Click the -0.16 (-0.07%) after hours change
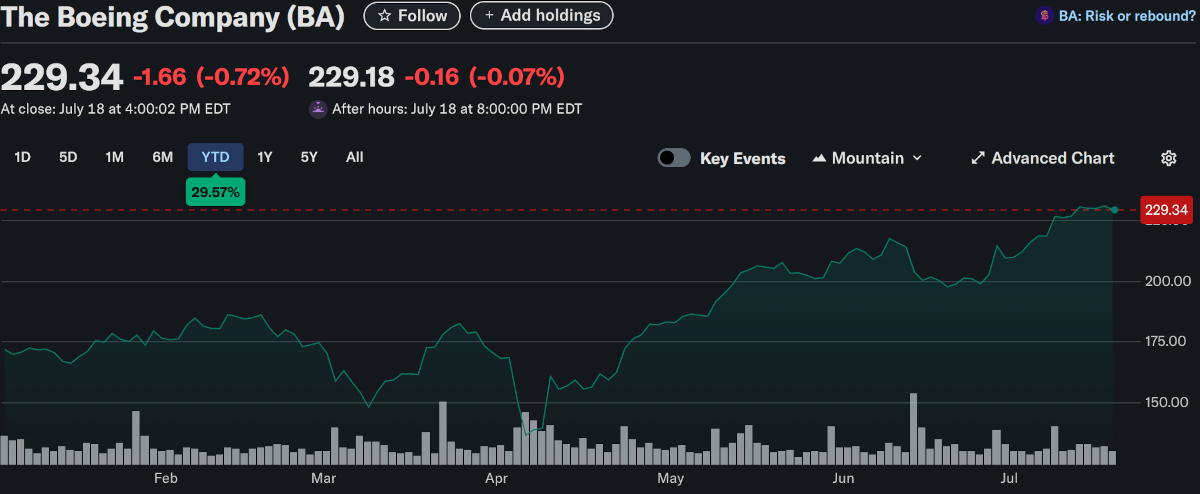 pos(485,76)
